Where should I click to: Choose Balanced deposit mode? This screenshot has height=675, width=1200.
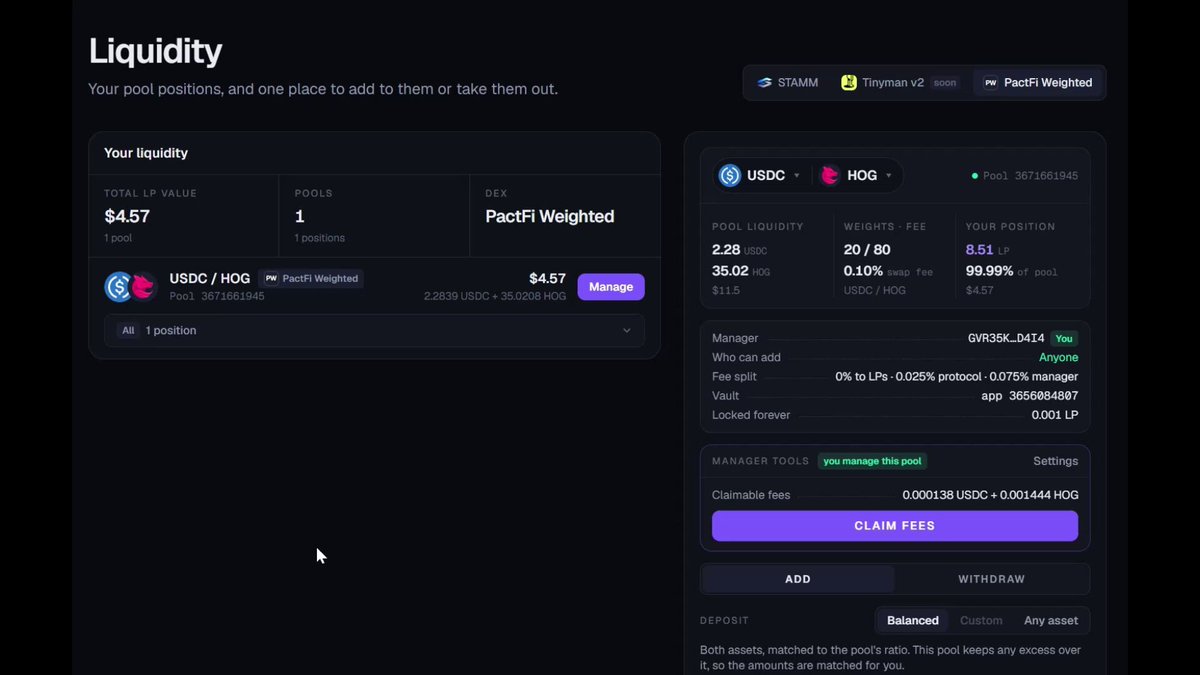[913, 621]
